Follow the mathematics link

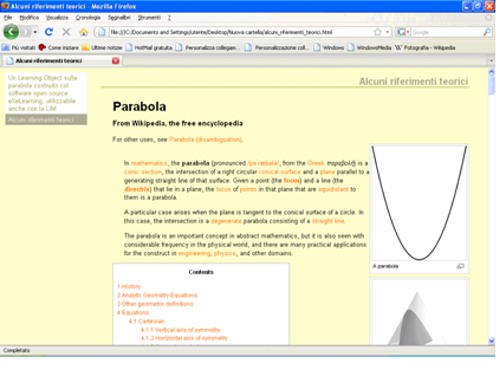[x=149, y=163]
